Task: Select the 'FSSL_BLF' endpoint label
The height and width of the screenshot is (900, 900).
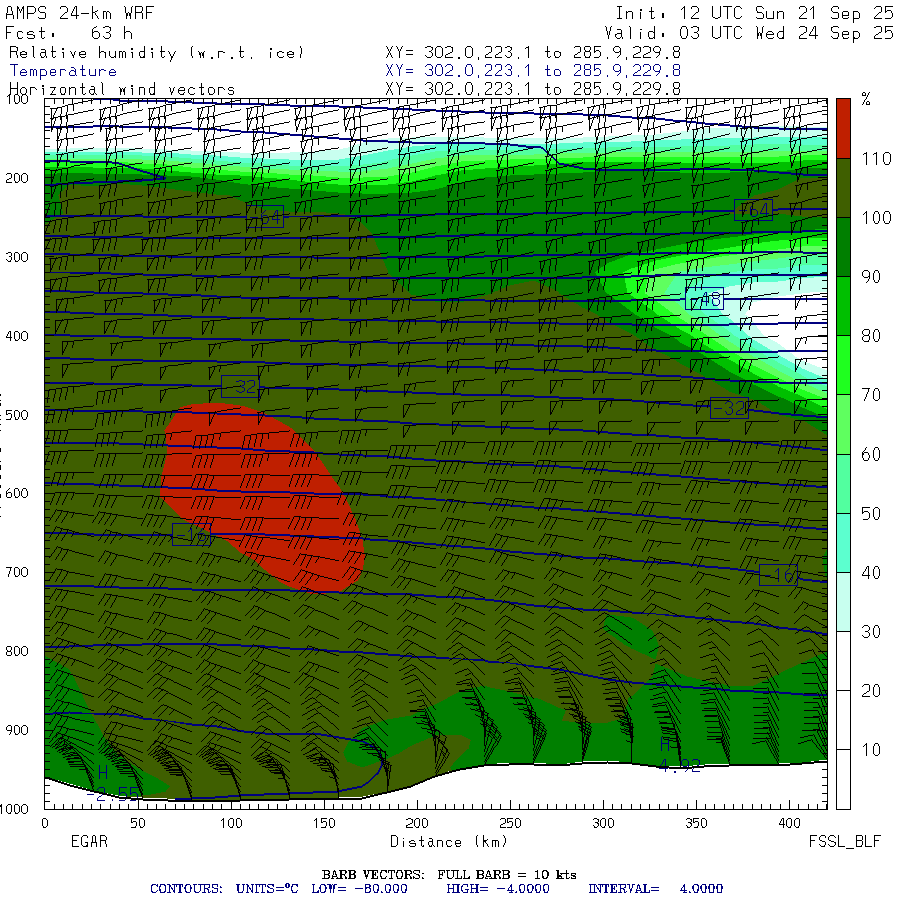Action: point(844,842)
